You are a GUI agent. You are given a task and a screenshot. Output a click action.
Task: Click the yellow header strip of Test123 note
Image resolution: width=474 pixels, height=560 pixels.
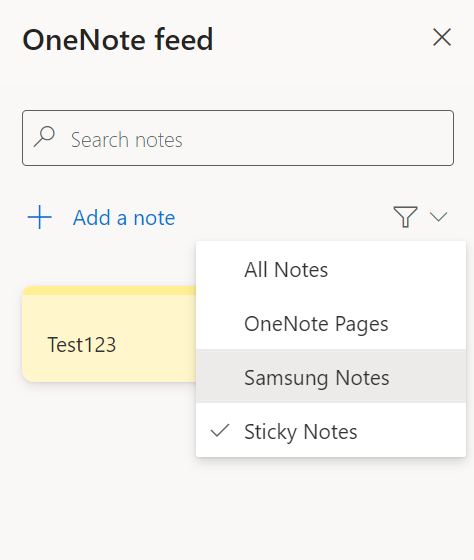109,290
